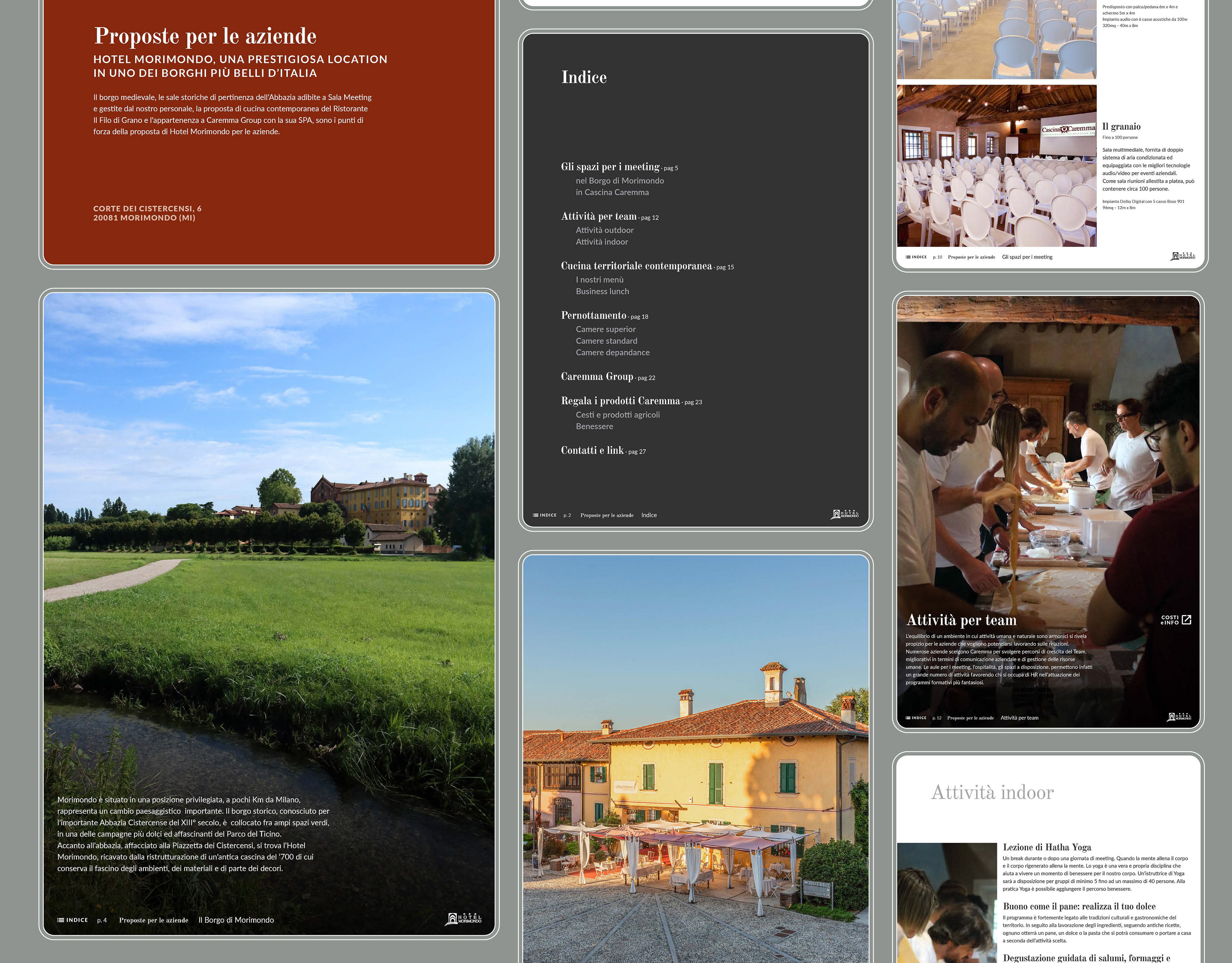
Task: Select 'Business lunch' index sub-entry
Action: (x=602, y=291)
